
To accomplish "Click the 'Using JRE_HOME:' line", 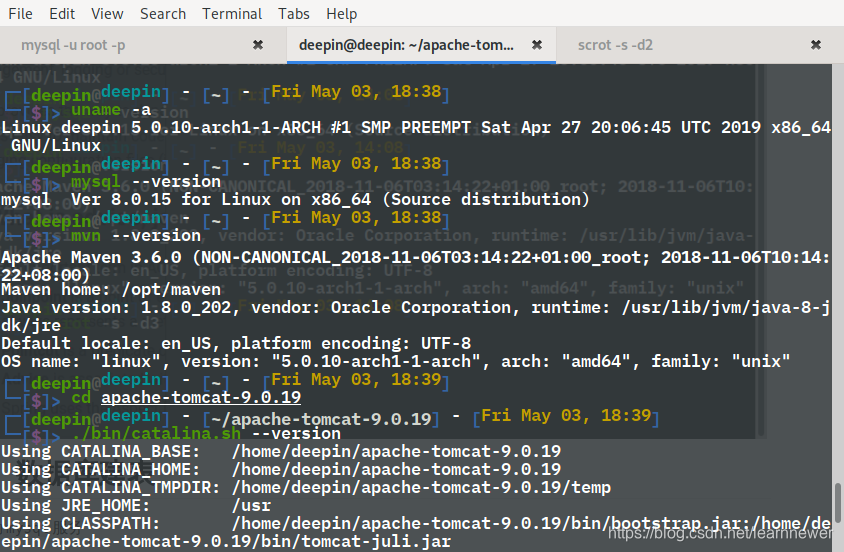I will point(136,506).
